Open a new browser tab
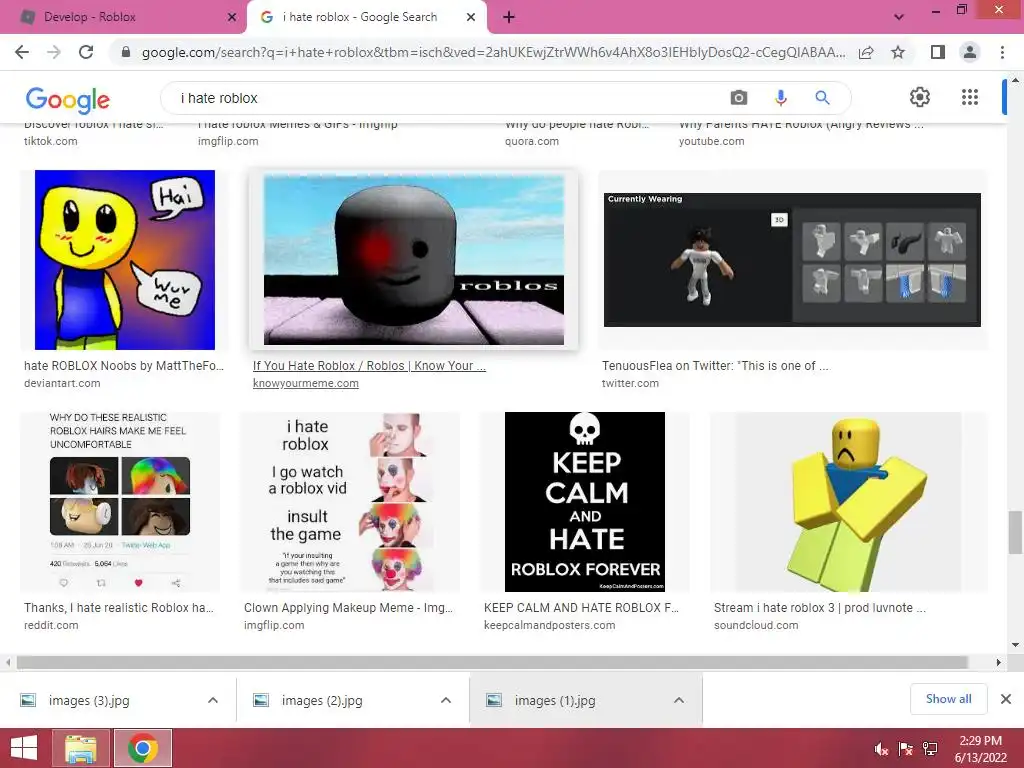The image size is (1024, 768). click(509, 17)
